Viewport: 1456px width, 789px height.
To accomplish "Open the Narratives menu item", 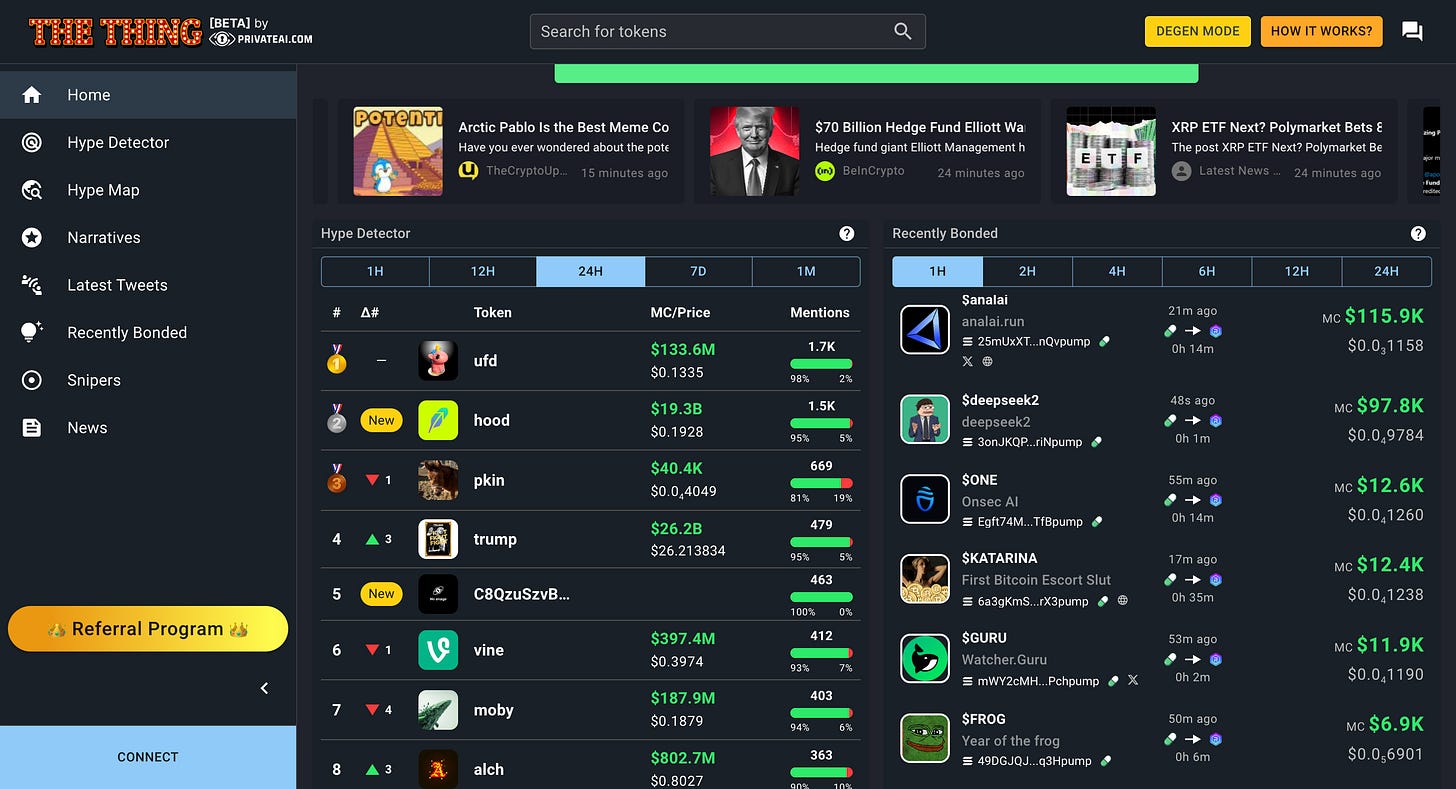I will click(x=148, y=238).
